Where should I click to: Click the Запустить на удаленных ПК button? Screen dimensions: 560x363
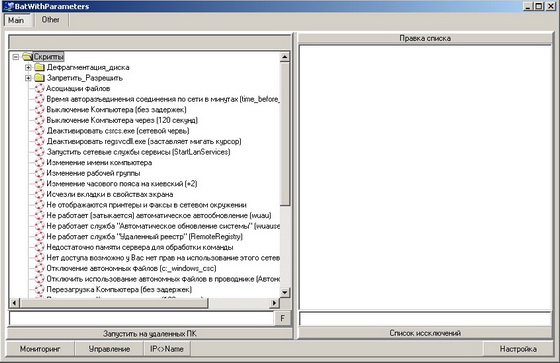(x=150, y=334)
